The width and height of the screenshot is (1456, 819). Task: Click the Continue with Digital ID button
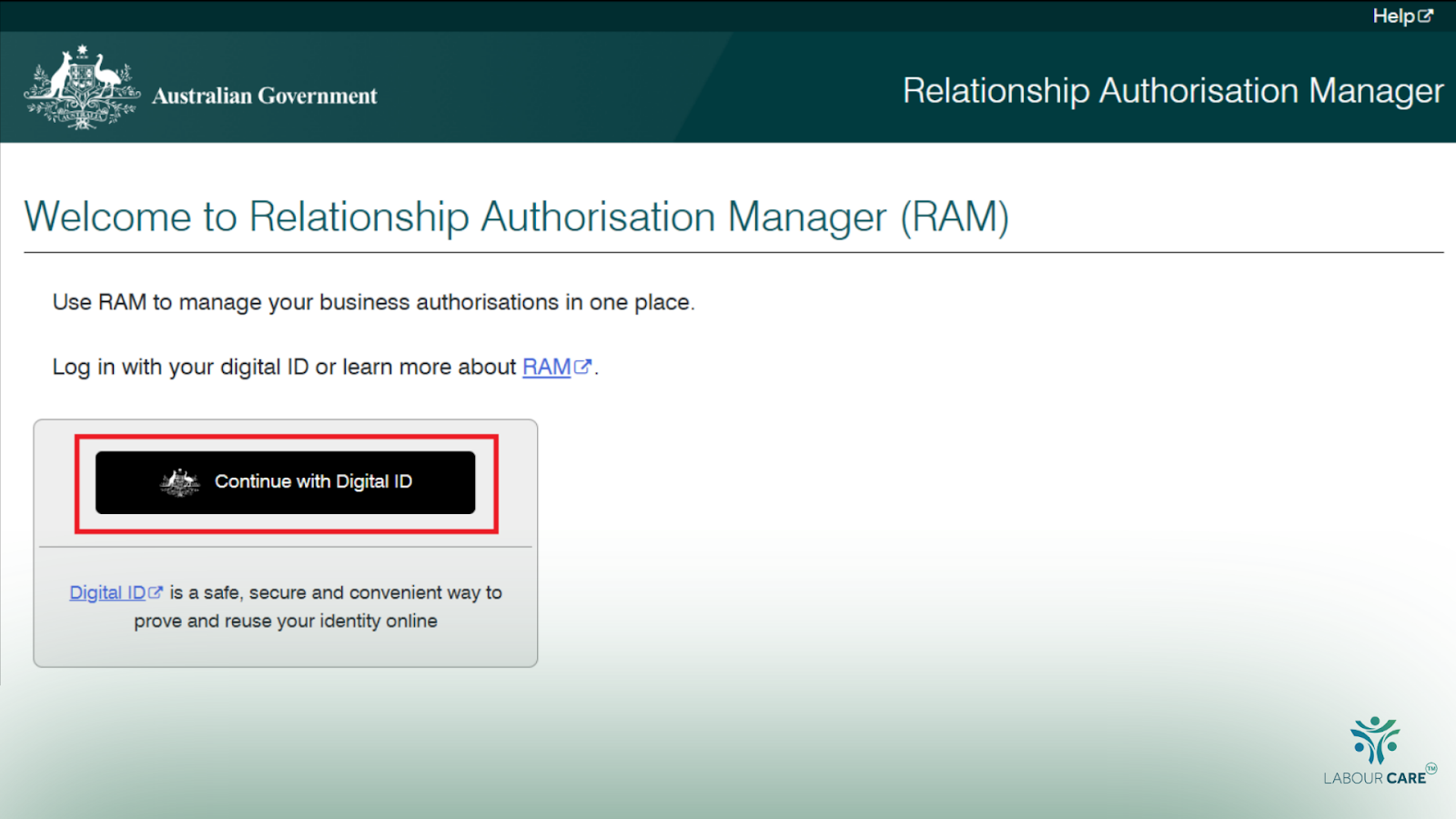[285, 482]
